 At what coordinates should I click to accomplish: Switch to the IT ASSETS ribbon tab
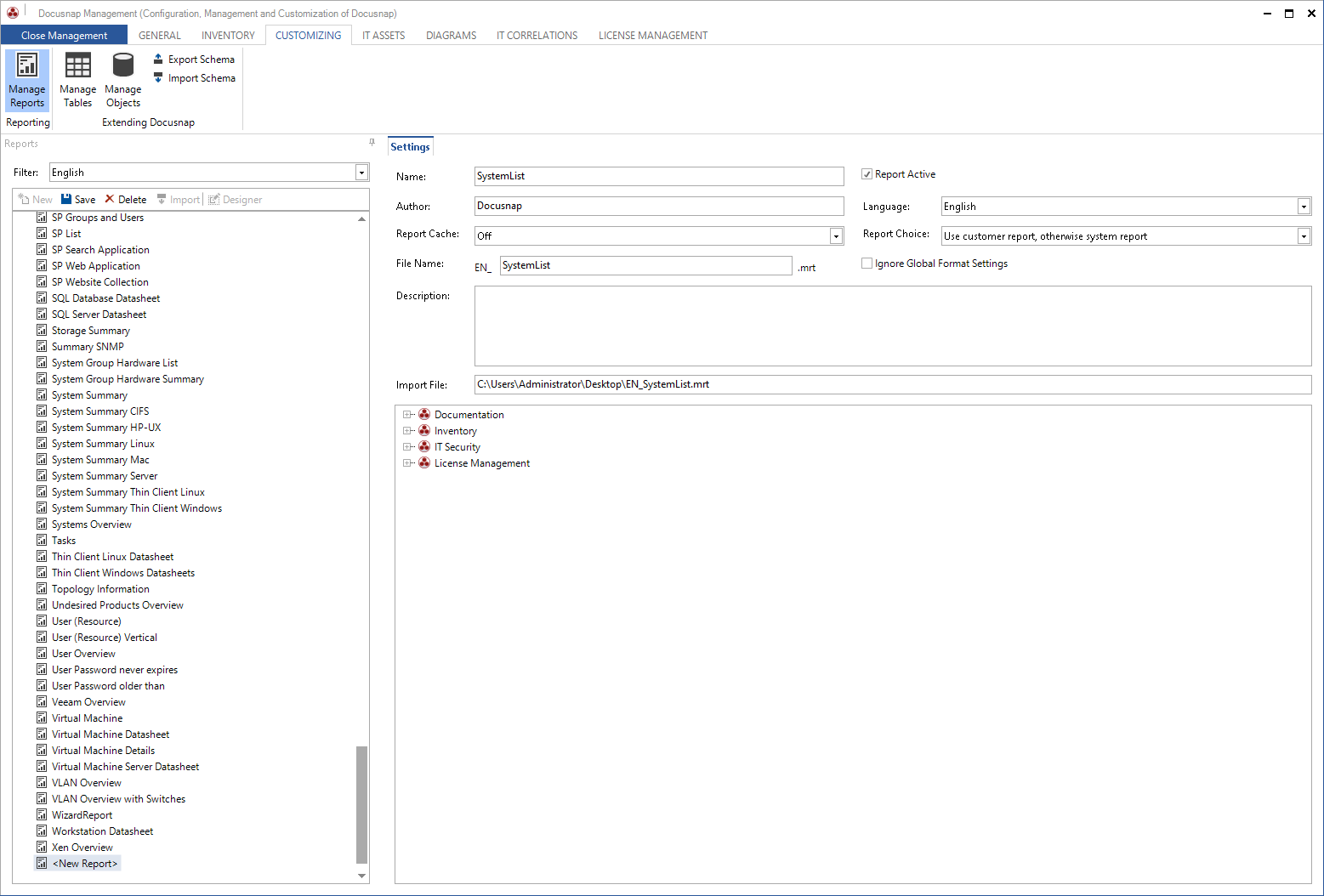(384, 35)
